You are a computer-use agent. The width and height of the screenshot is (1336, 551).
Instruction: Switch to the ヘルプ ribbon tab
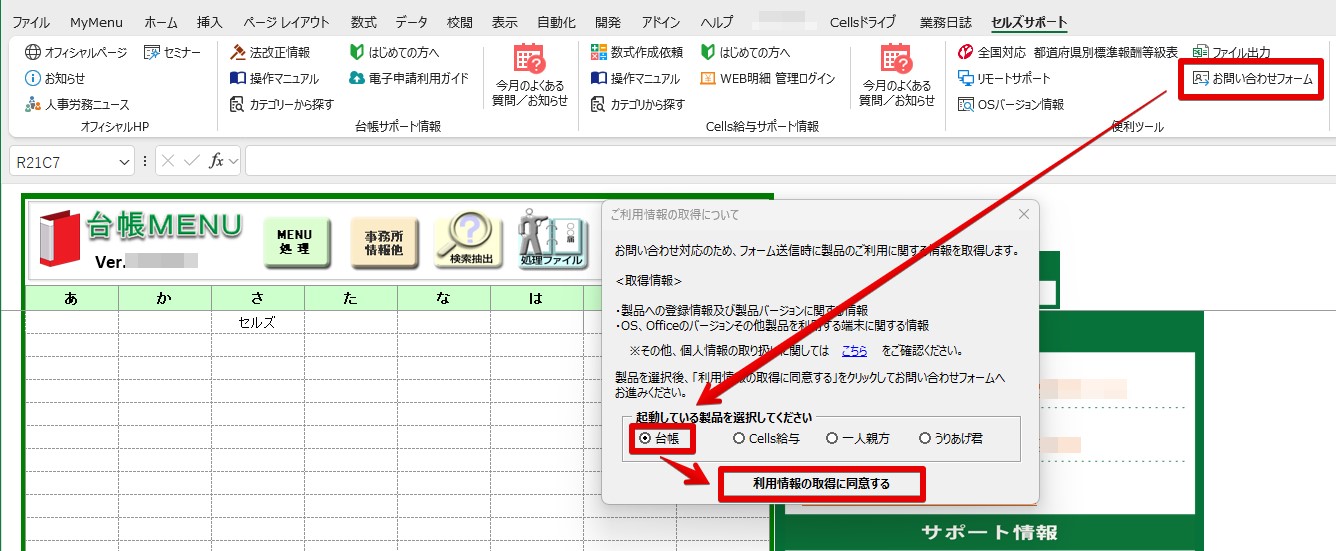tap(716, 22)
